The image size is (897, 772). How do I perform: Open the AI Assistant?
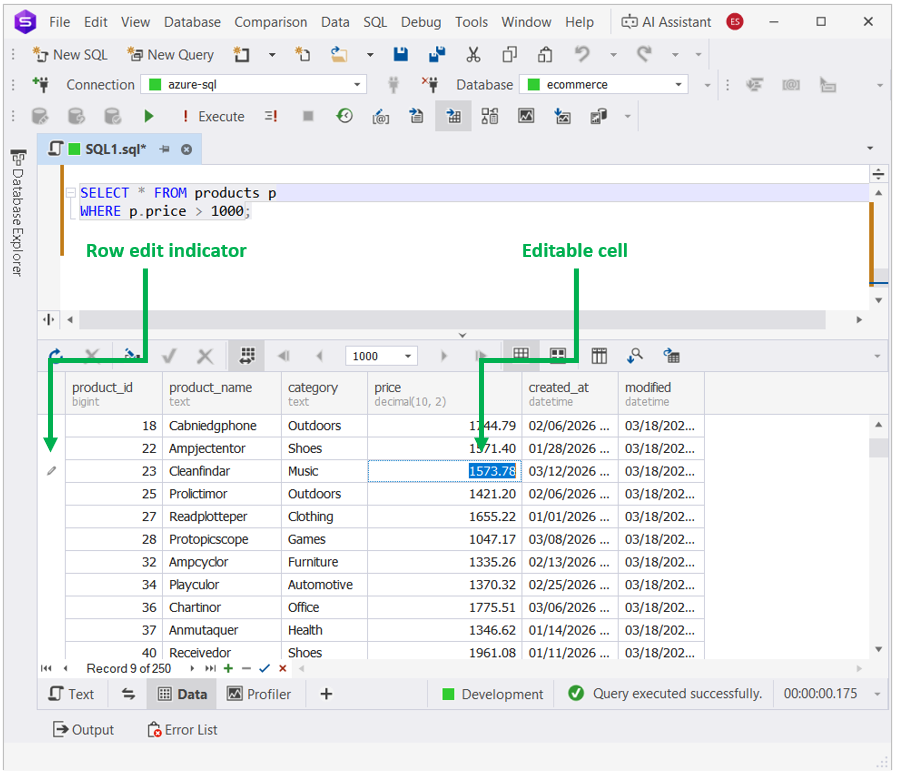pos(666,22)
